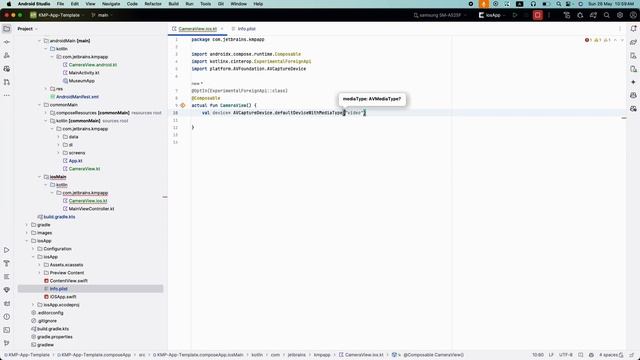Open the Git version control icon

pyautogui.click(x=7, y=343)
